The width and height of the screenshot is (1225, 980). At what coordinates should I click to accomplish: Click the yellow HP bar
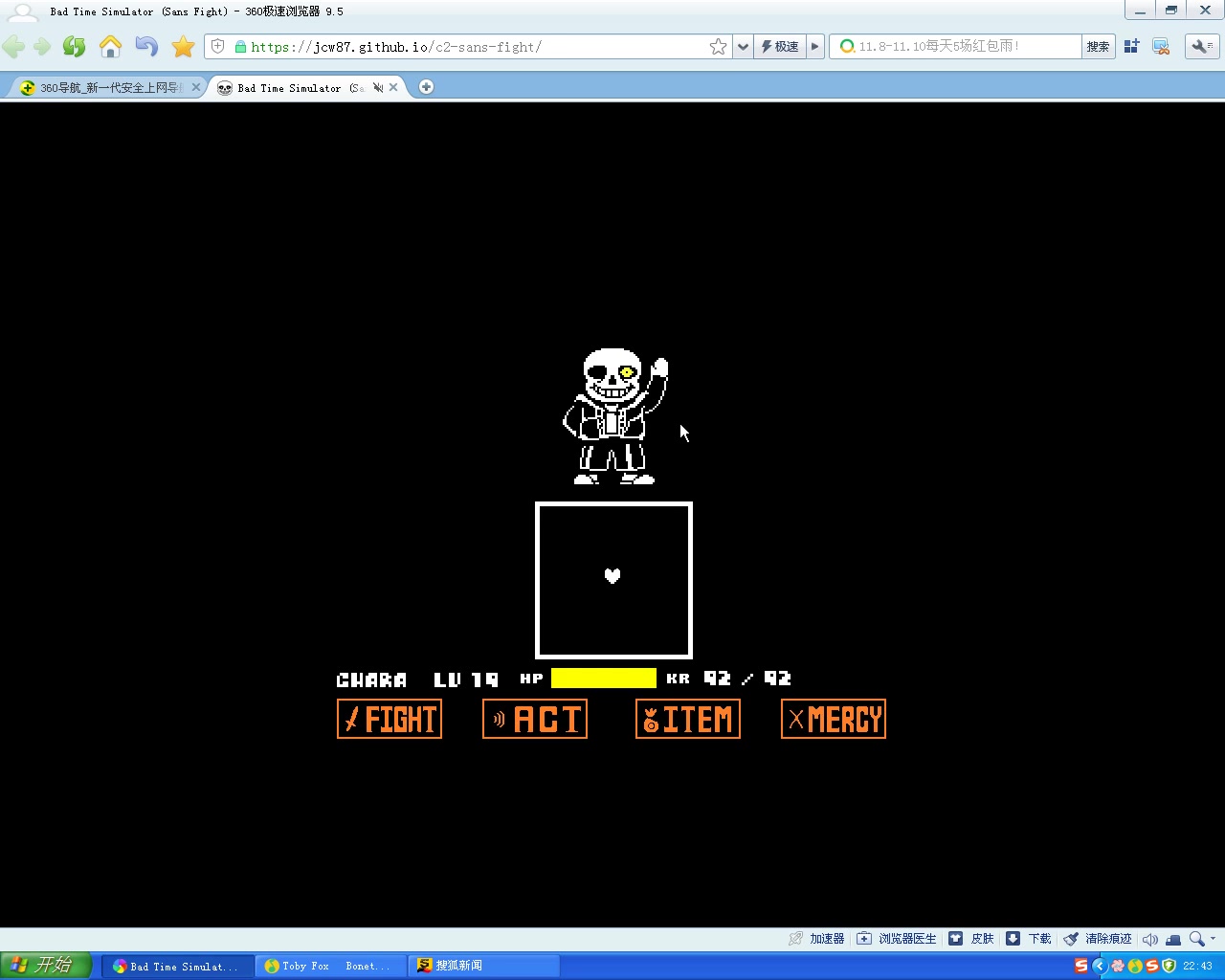[x=604, y=679]
